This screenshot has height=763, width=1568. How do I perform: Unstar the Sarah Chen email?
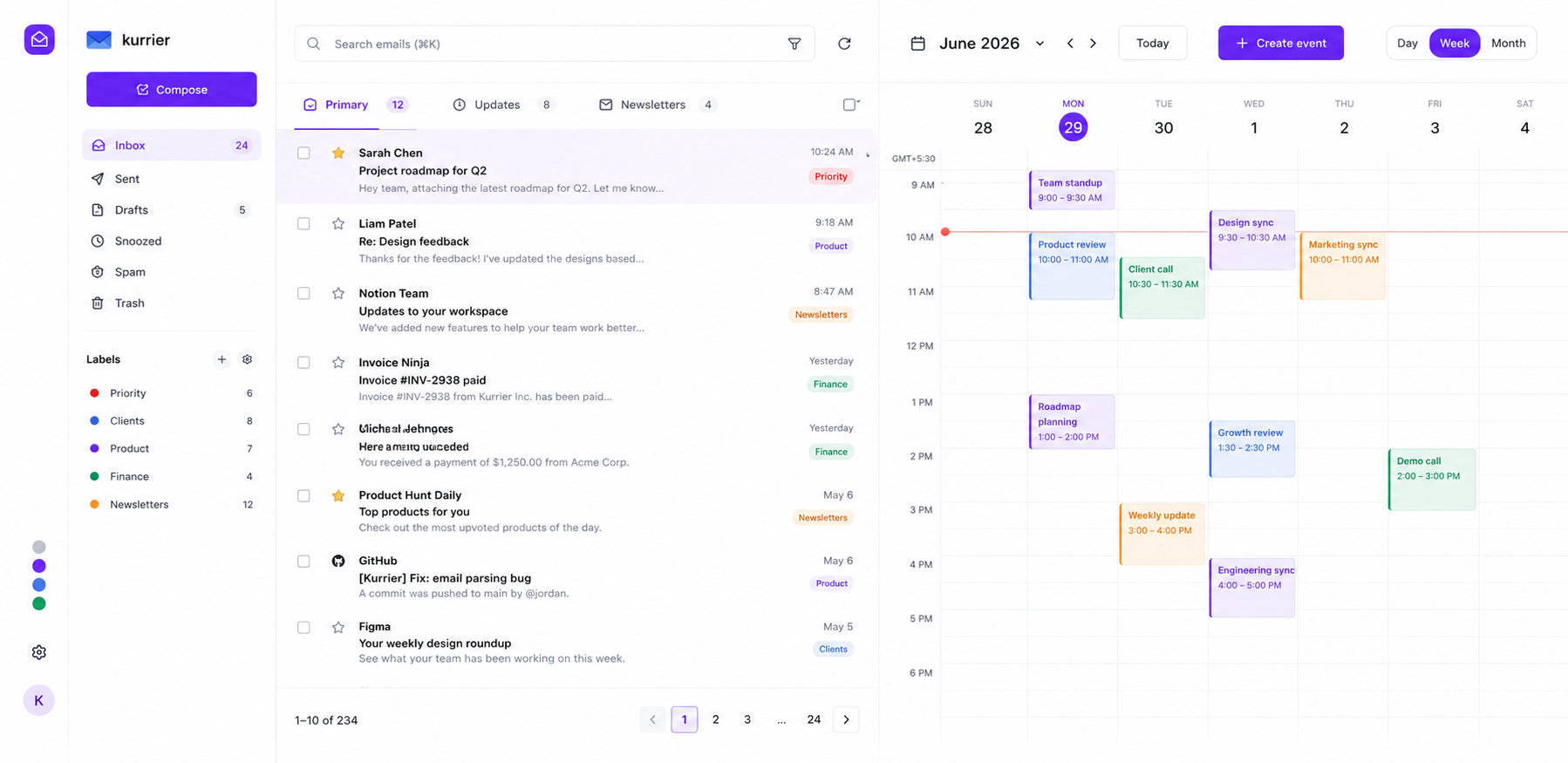point(338,153)
